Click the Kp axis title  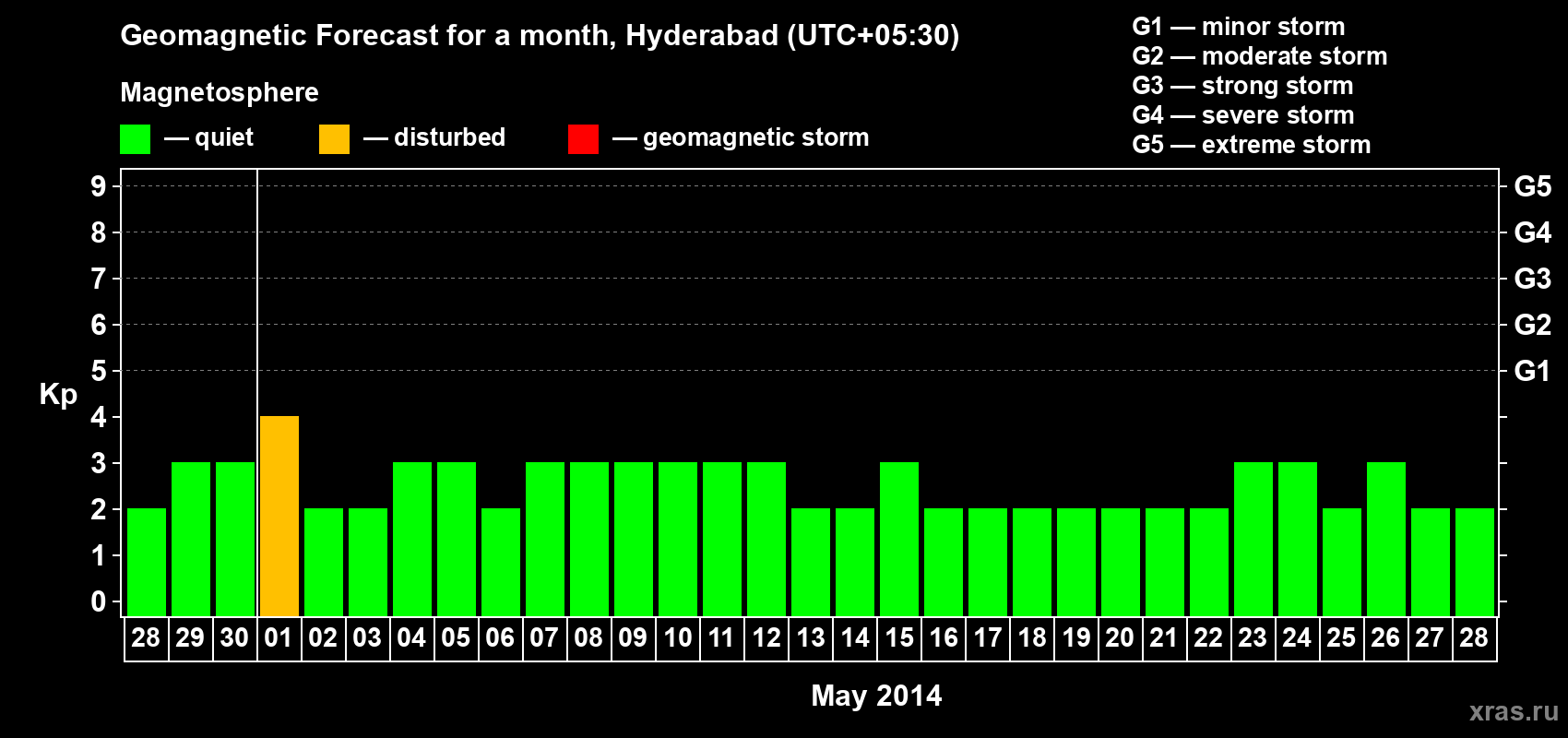58,395
